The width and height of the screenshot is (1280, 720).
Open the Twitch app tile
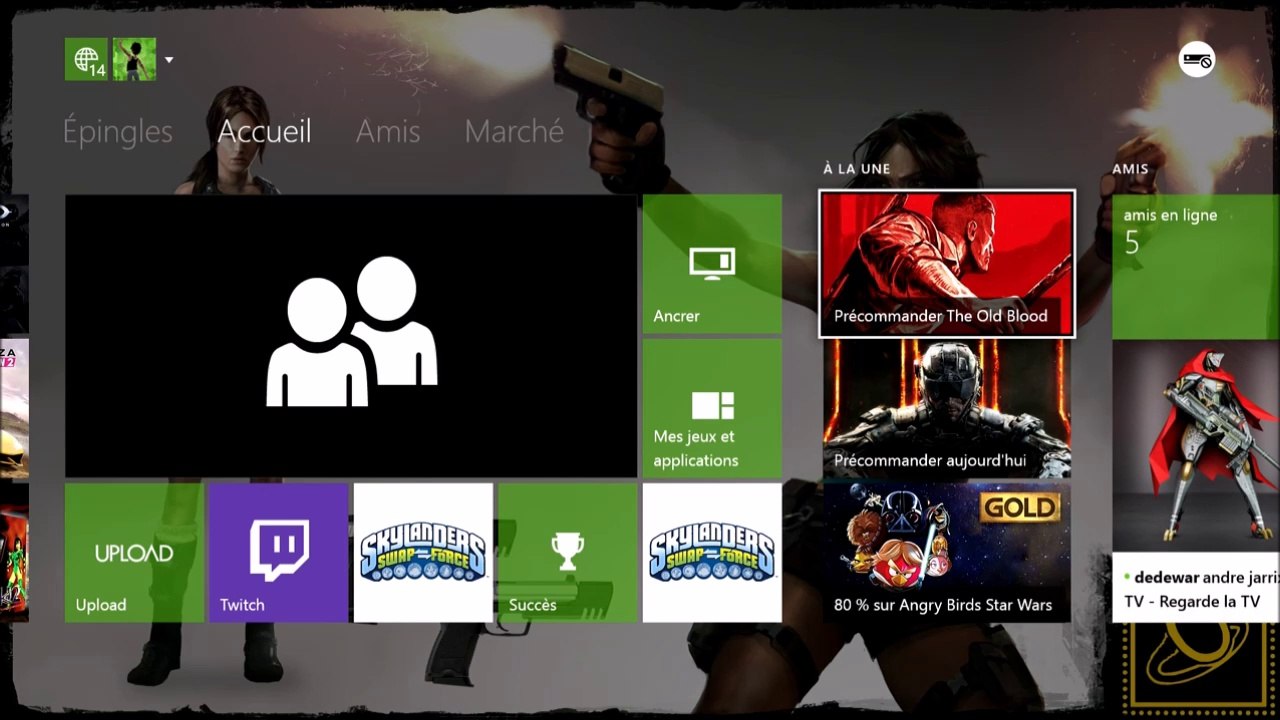point(279,553)
